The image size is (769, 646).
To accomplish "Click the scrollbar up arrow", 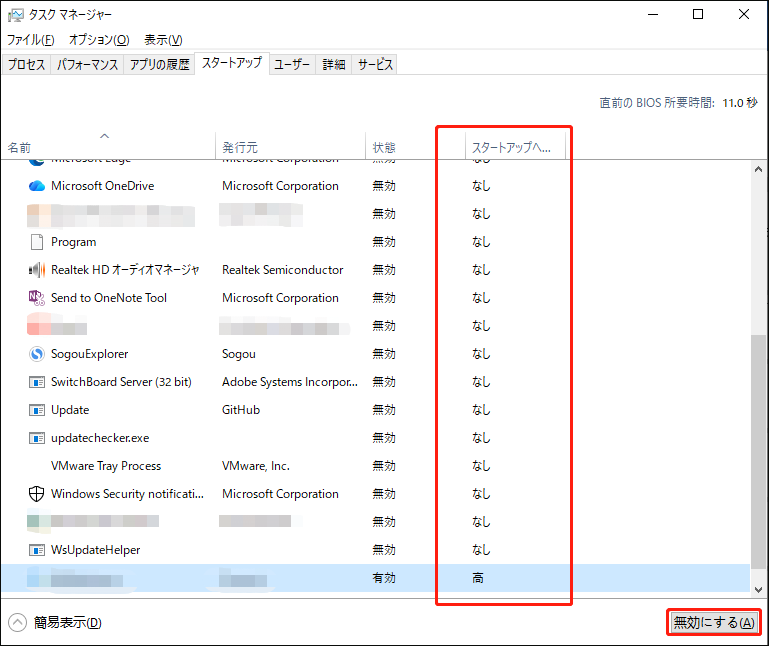I will 758,169.
